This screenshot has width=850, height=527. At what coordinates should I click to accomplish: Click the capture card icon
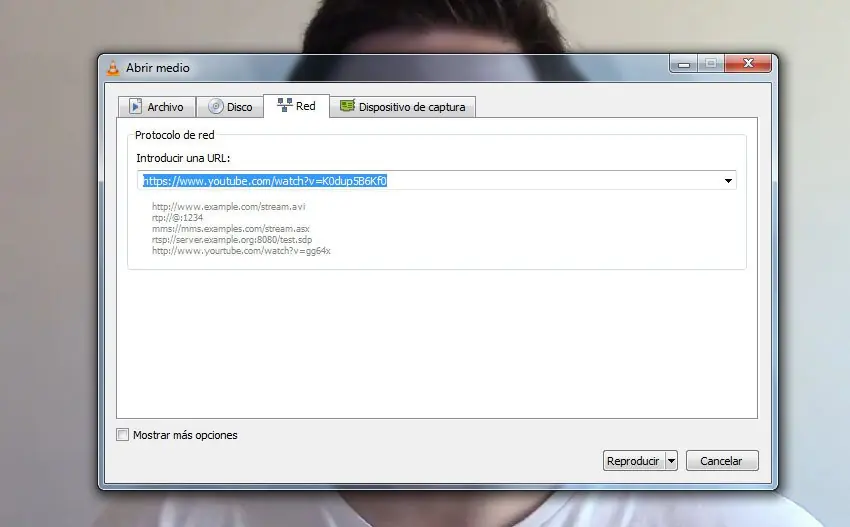point(347,106)
